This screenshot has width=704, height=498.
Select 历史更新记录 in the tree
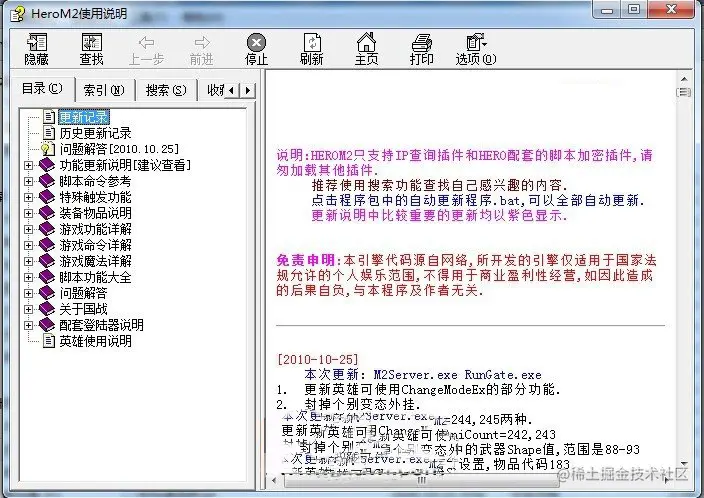click(x=96, y=133)
